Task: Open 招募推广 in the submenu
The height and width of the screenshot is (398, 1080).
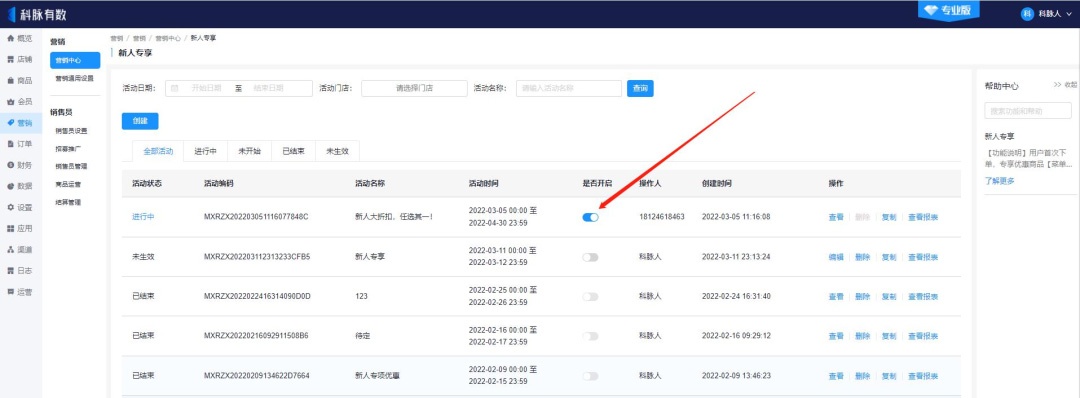Action: click(68, 149)
